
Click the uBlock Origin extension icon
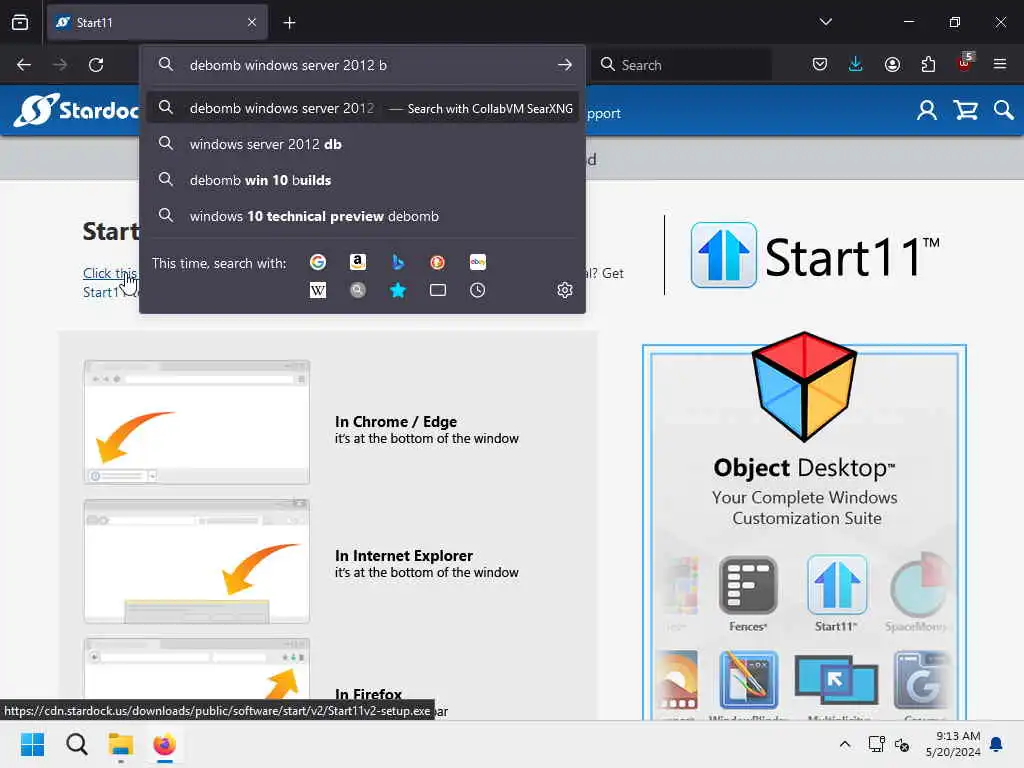click(965, 63)
